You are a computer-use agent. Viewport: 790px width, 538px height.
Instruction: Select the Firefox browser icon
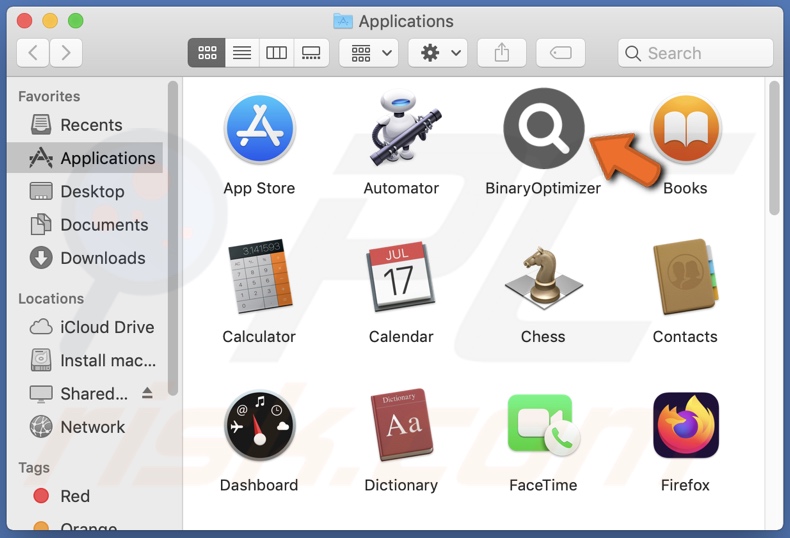click(685, 425)
